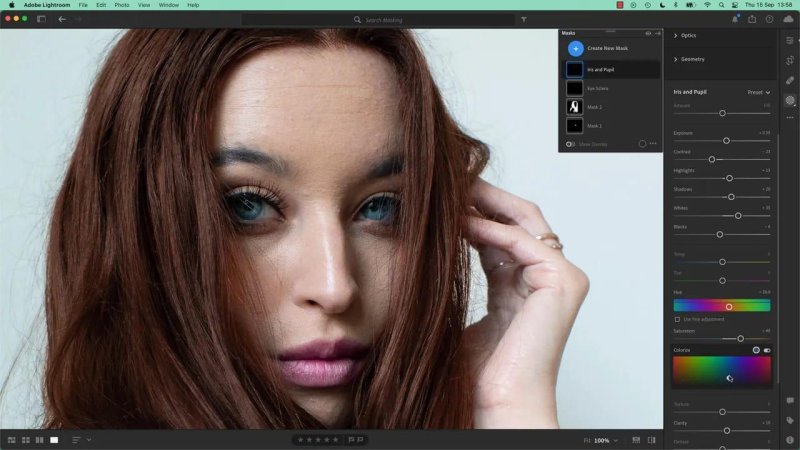The width and height of the screenshot is (800, 450).
Task: Open the Edit sliders panel icon
Action: [790, 40]
